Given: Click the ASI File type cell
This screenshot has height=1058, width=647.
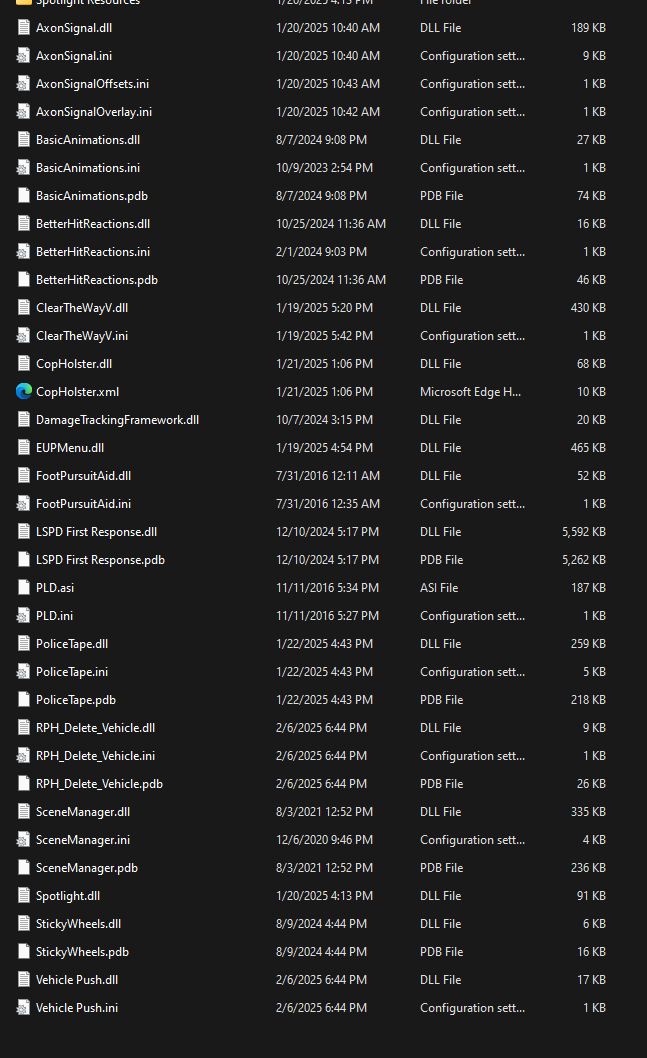Looking at the screenshot, I should [x=439, y=588].
